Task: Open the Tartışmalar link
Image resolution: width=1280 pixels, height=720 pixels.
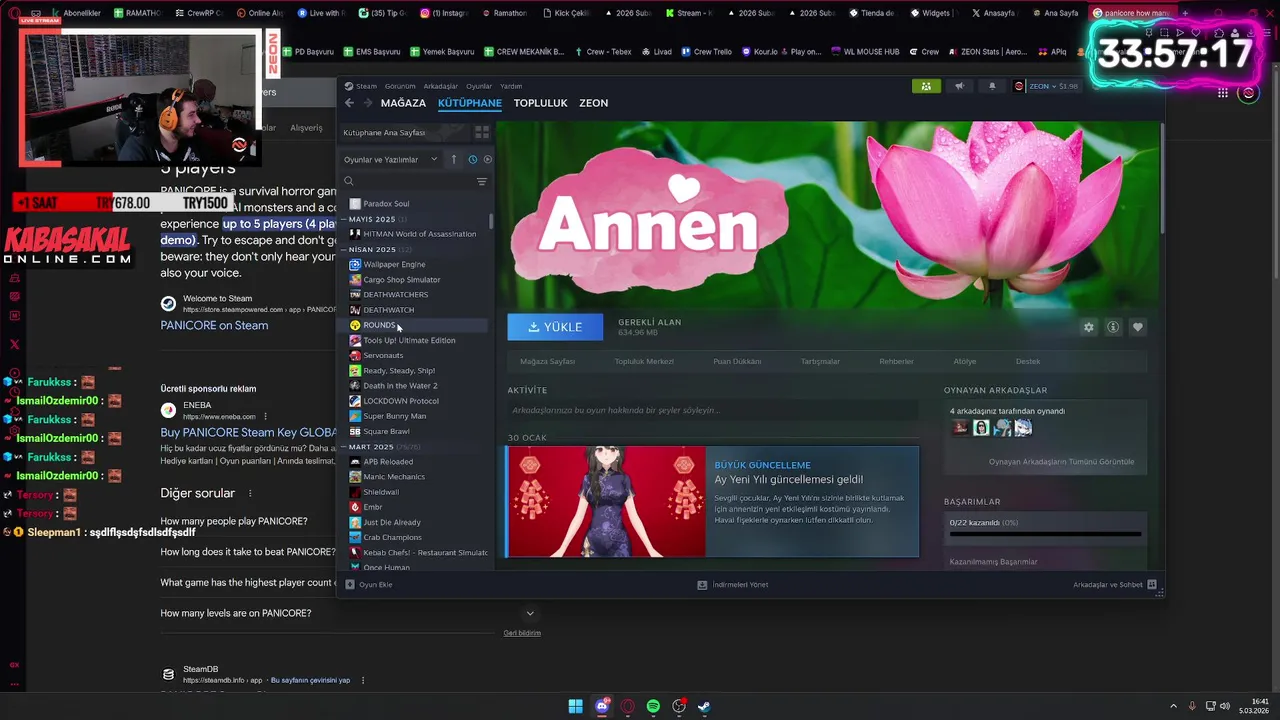Action: pyautogui.click(x=820, y=361)
